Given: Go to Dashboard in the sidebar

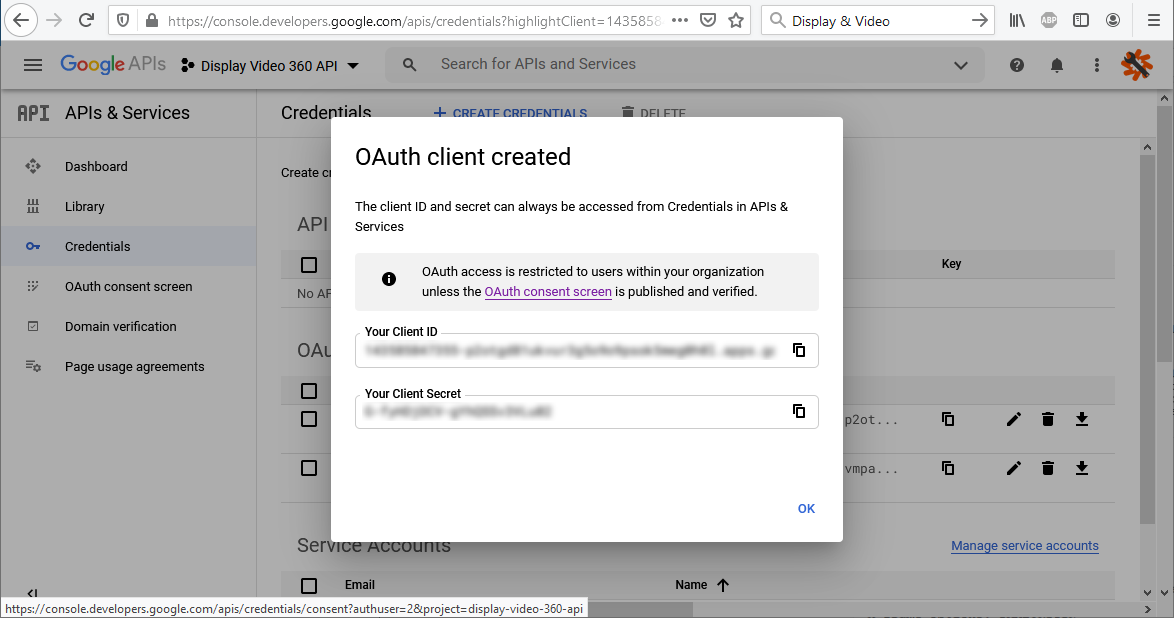Looking at the screenshot, I should tap(96, 167).
